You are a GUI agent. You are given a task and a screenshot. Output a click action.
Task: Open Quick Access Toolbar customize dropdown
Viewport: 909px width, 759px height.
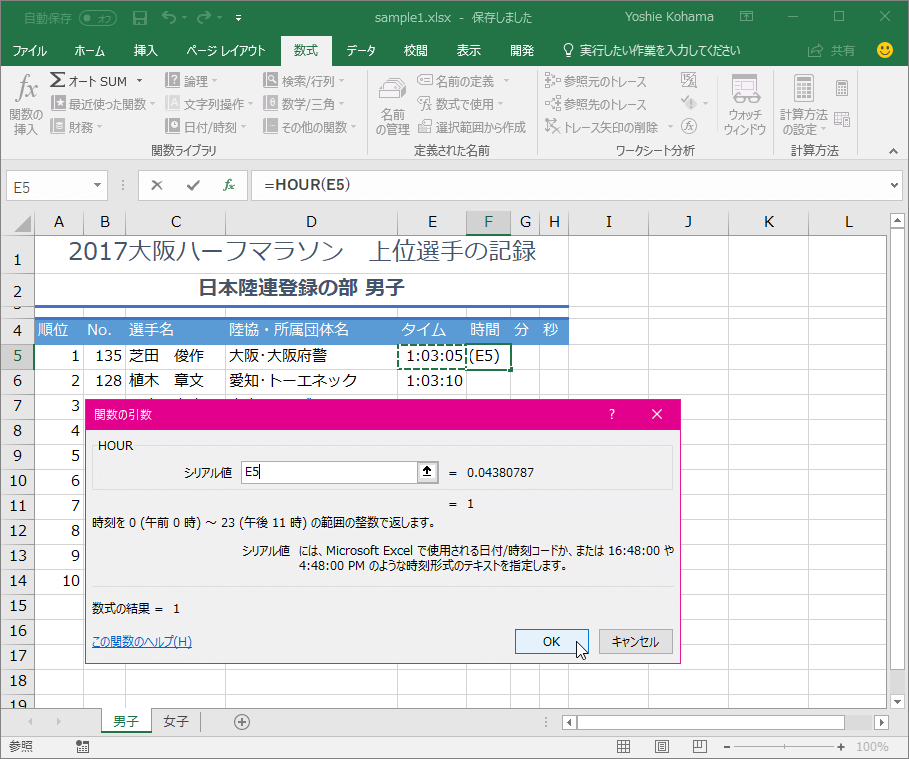(238, 18)
